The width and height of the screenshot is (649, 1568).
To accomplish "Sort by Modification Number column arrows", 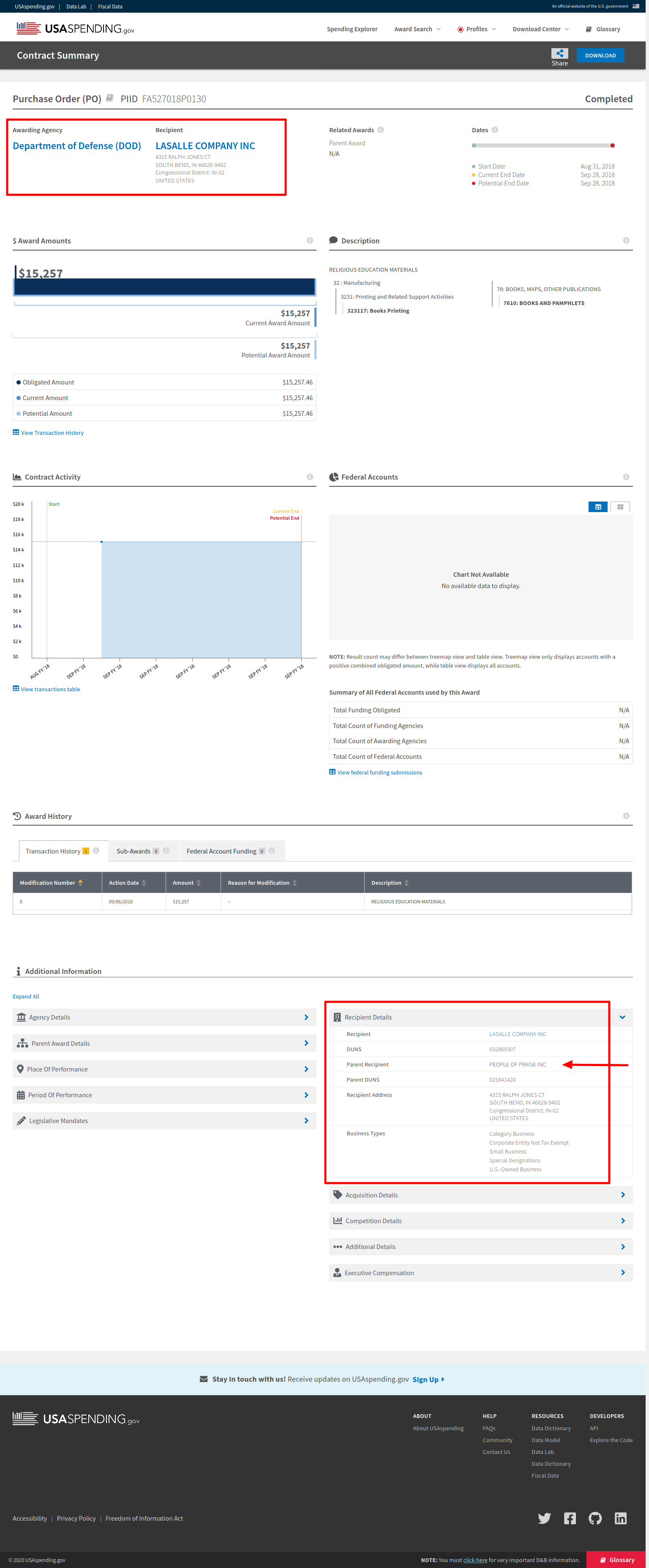I will (80, 883).
